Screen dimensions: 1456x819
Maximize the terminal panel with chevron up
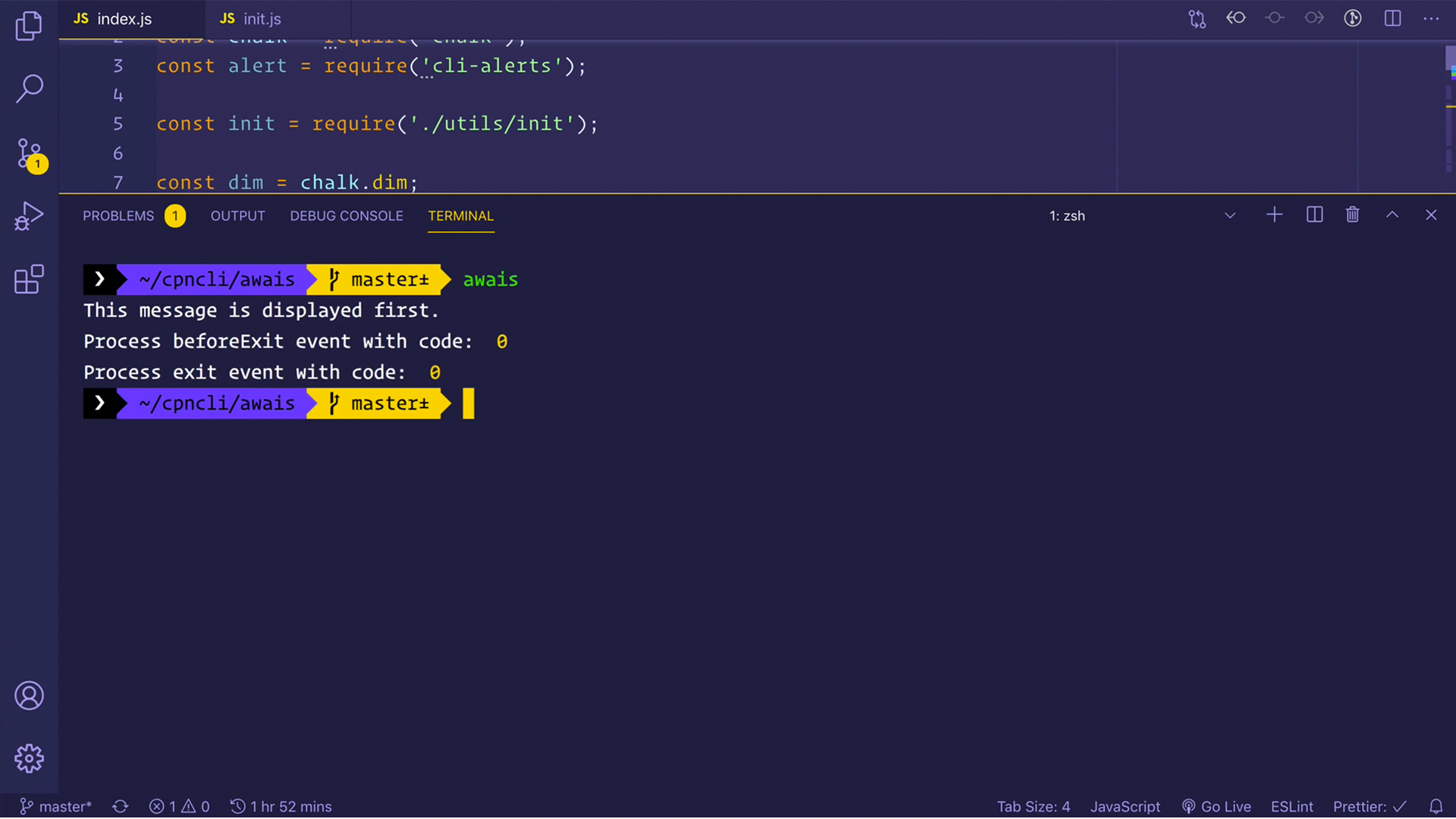coord(1392,215)
